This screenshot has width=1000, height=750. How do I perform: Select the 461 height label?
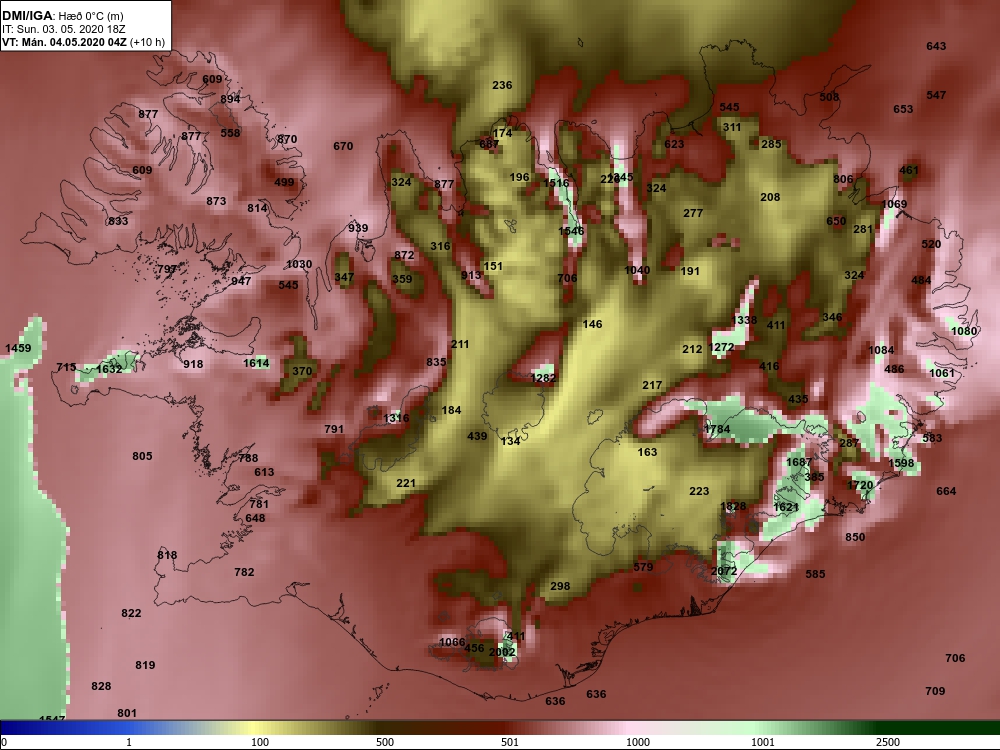tap(909, 170)
